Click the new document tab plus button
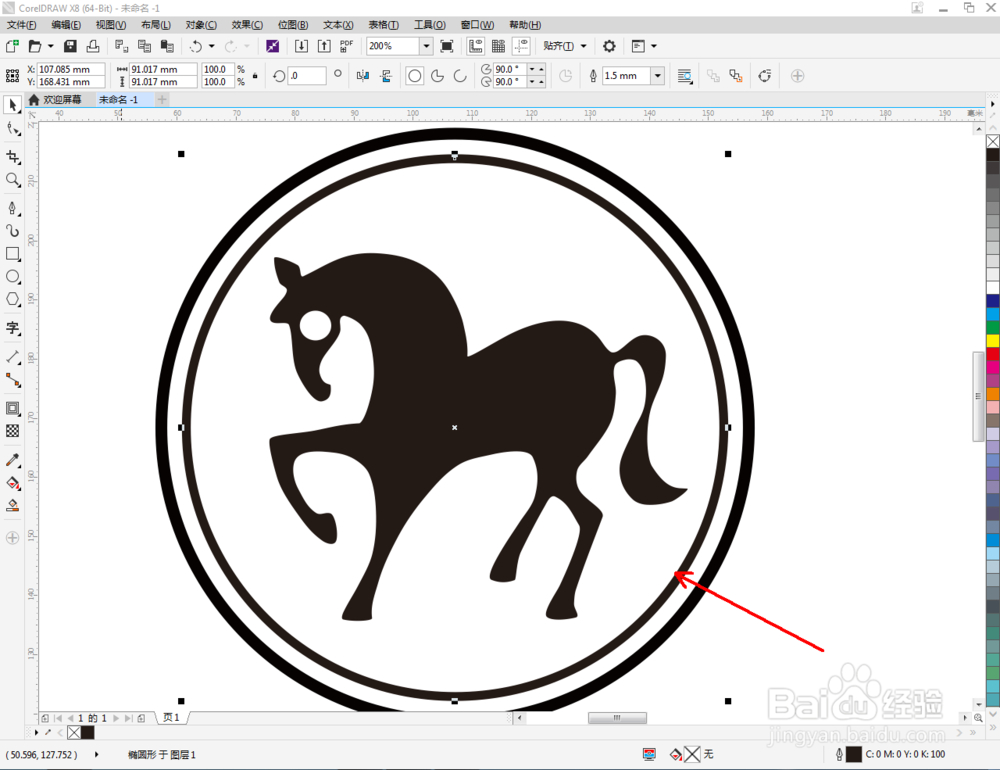The height and width of the screenshot is (770, 1000). point(162,100)
